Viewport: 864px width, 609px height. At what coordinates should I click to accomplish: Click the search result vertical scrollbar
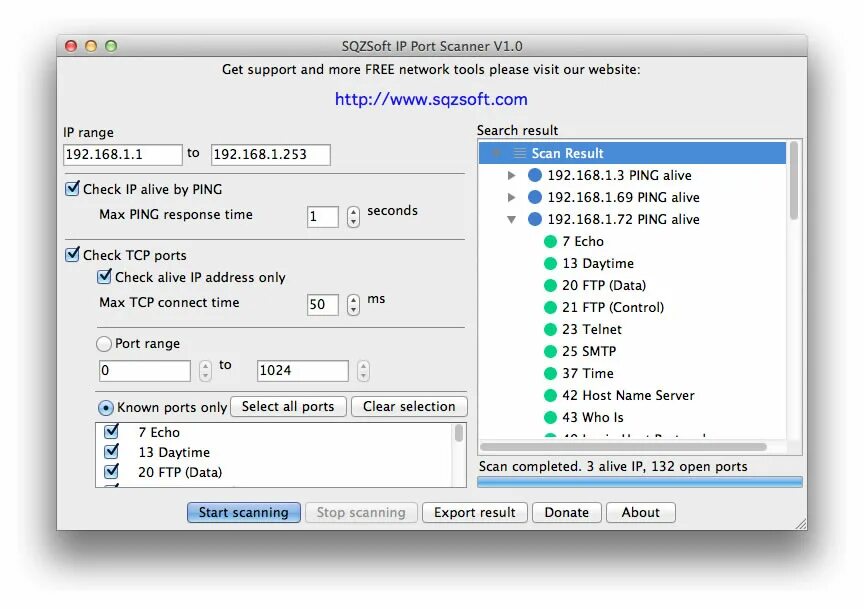tap(794, 181)
